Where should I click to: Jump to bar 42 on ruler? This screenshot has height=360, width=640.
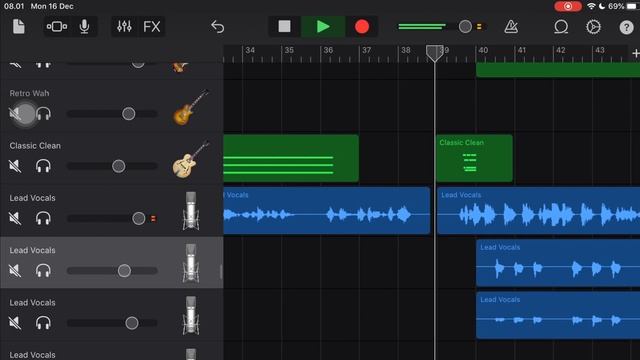click(561, 50)
